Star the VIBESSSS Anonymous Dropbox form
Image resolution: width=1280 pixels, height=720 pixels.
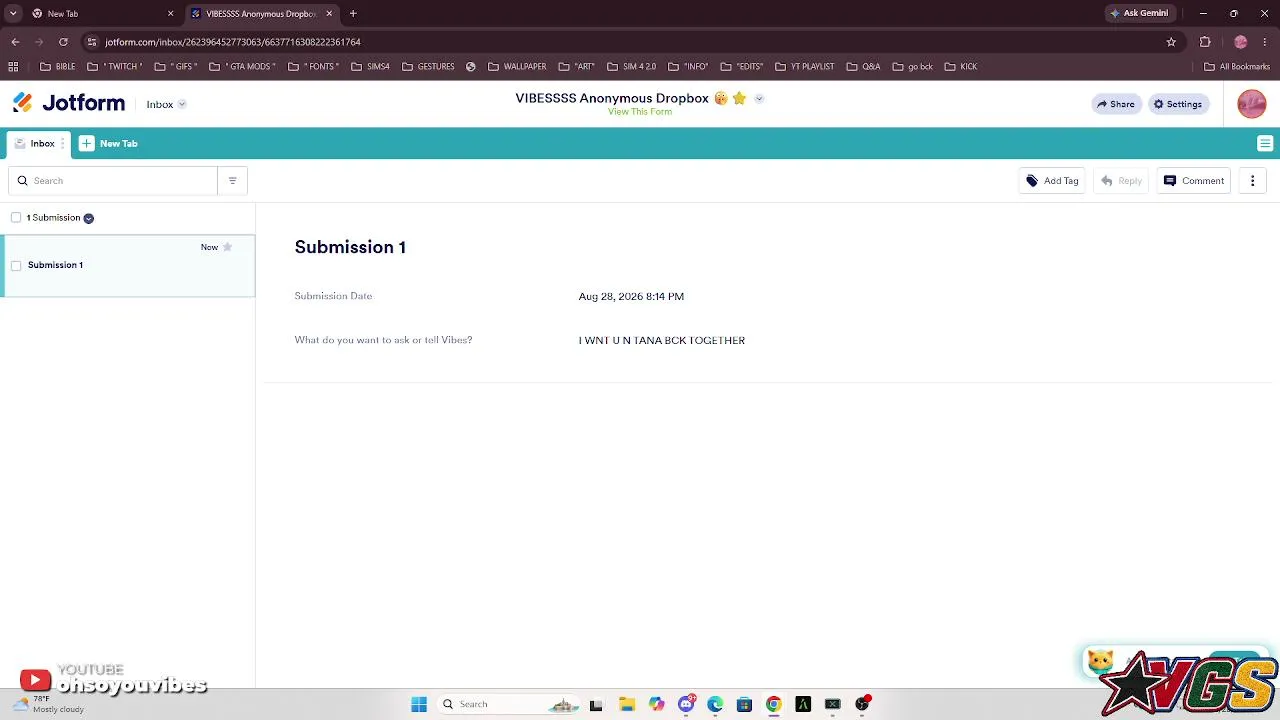point(739,98)
